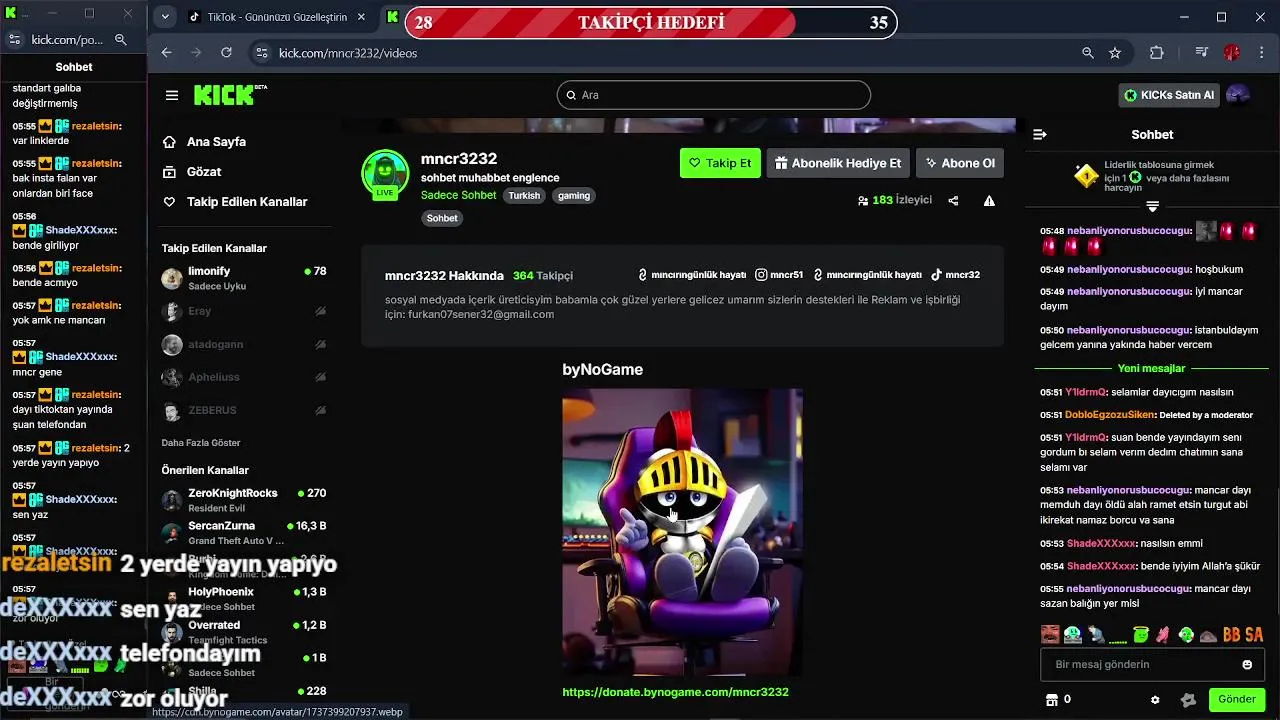The height and width of the screenshot is (720, 1280).
Task: Click the Gönder send button
Action: click(x=1237, y=699)
